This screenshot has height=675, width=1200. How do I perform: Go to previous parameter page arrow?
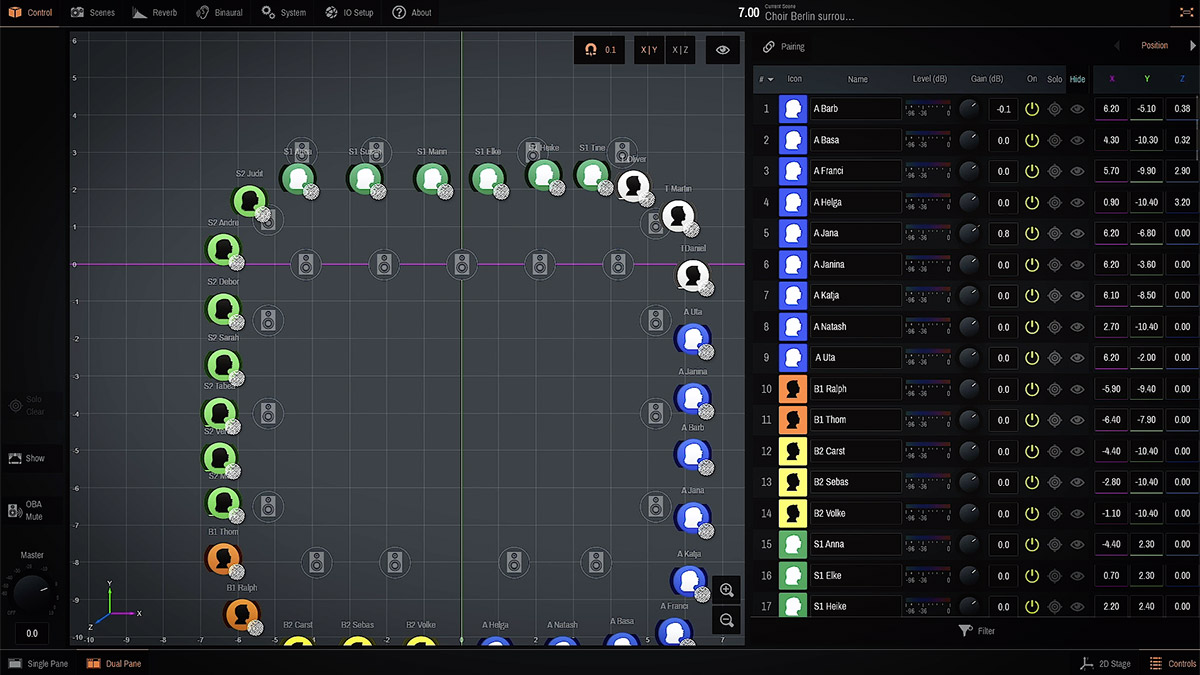[1117, 46]
